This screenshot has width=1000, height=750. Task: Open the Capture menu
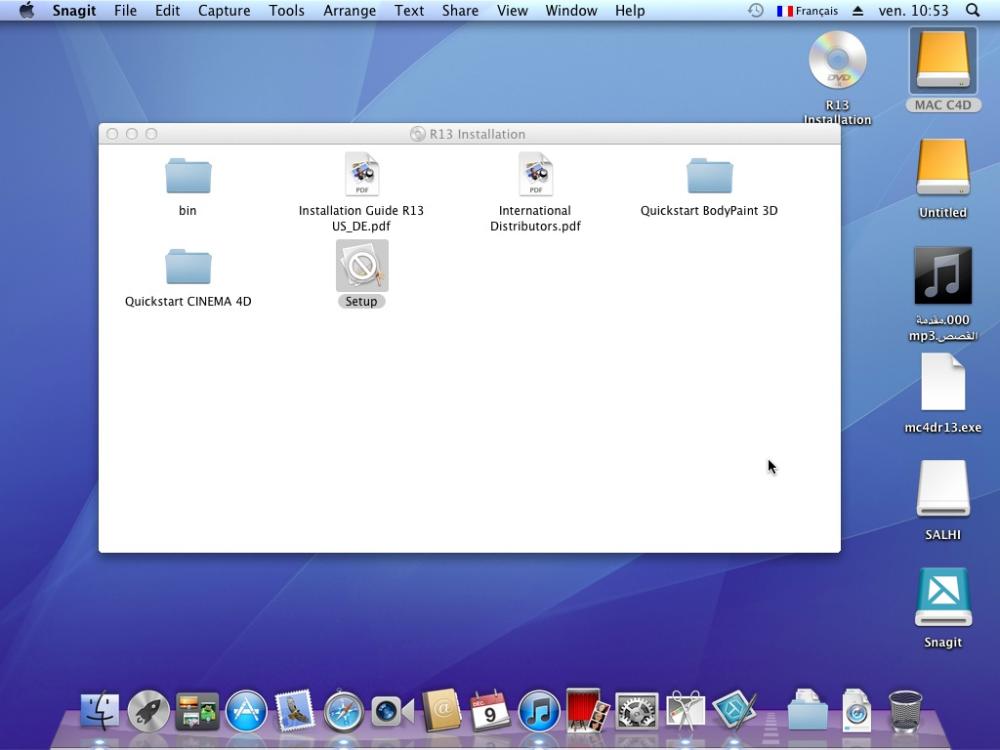click(224, 10)
